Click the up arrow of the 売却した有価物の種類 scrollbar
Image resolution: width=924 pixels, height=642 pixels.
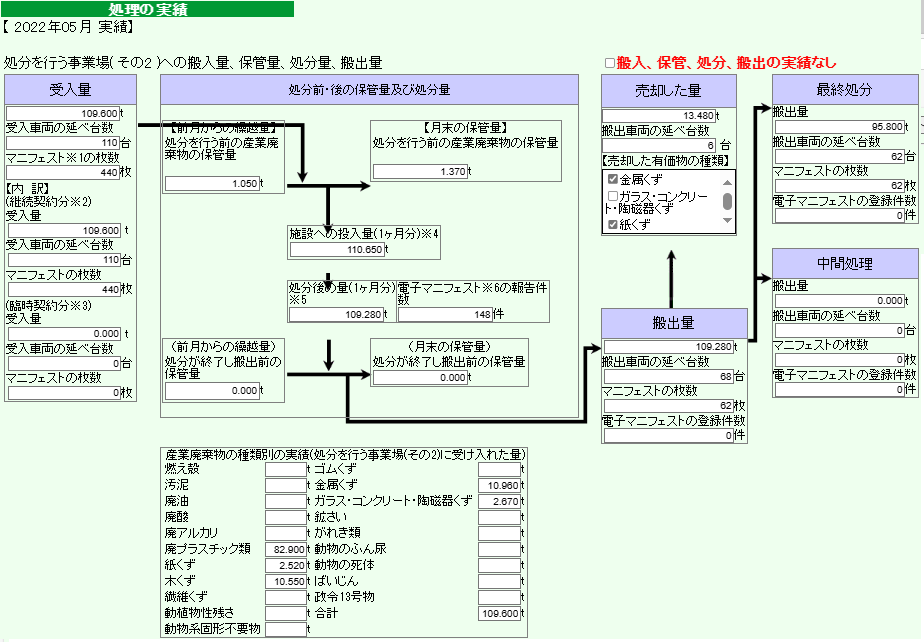click(x=727, y=182)
